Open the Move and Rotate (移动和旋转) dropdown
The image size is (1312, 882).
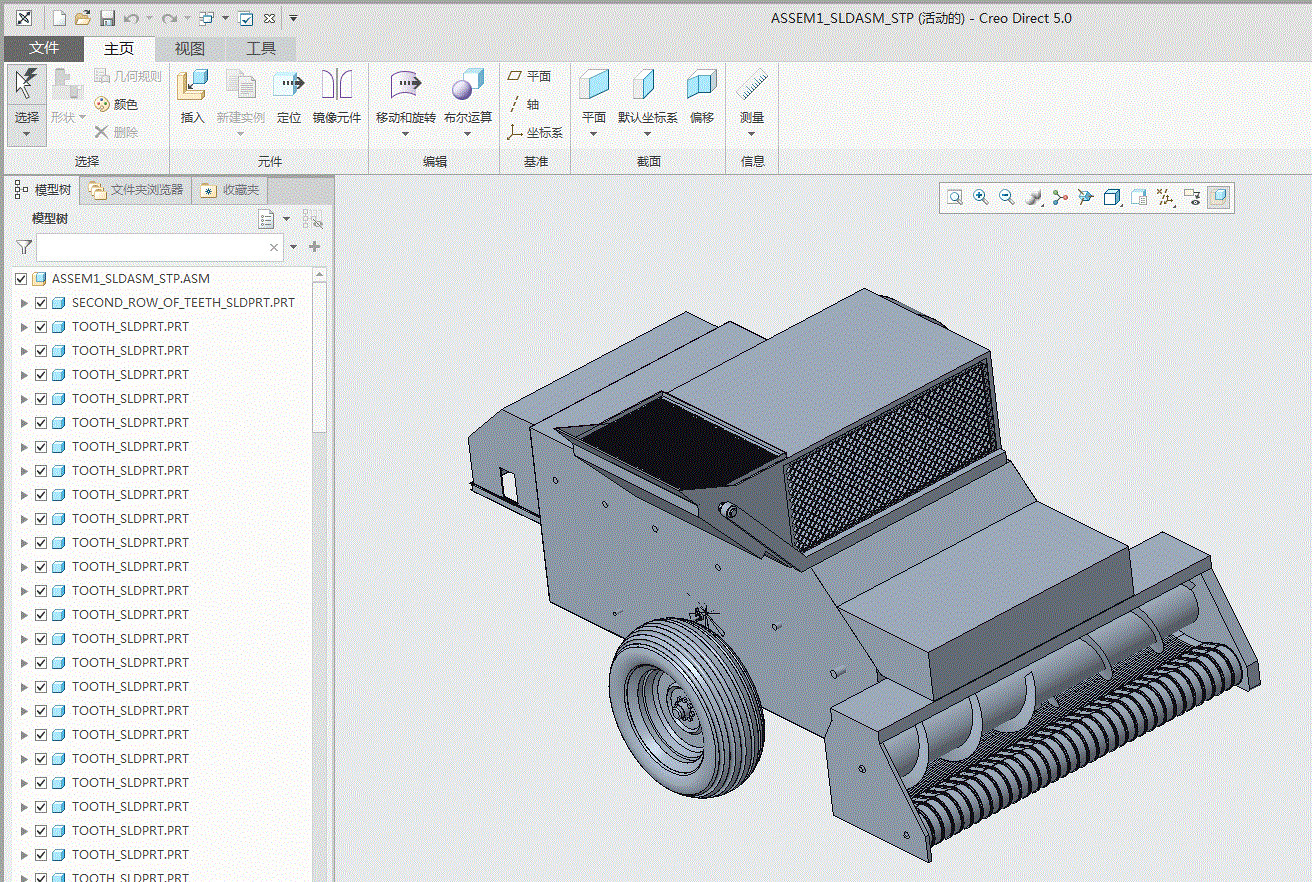405,134
